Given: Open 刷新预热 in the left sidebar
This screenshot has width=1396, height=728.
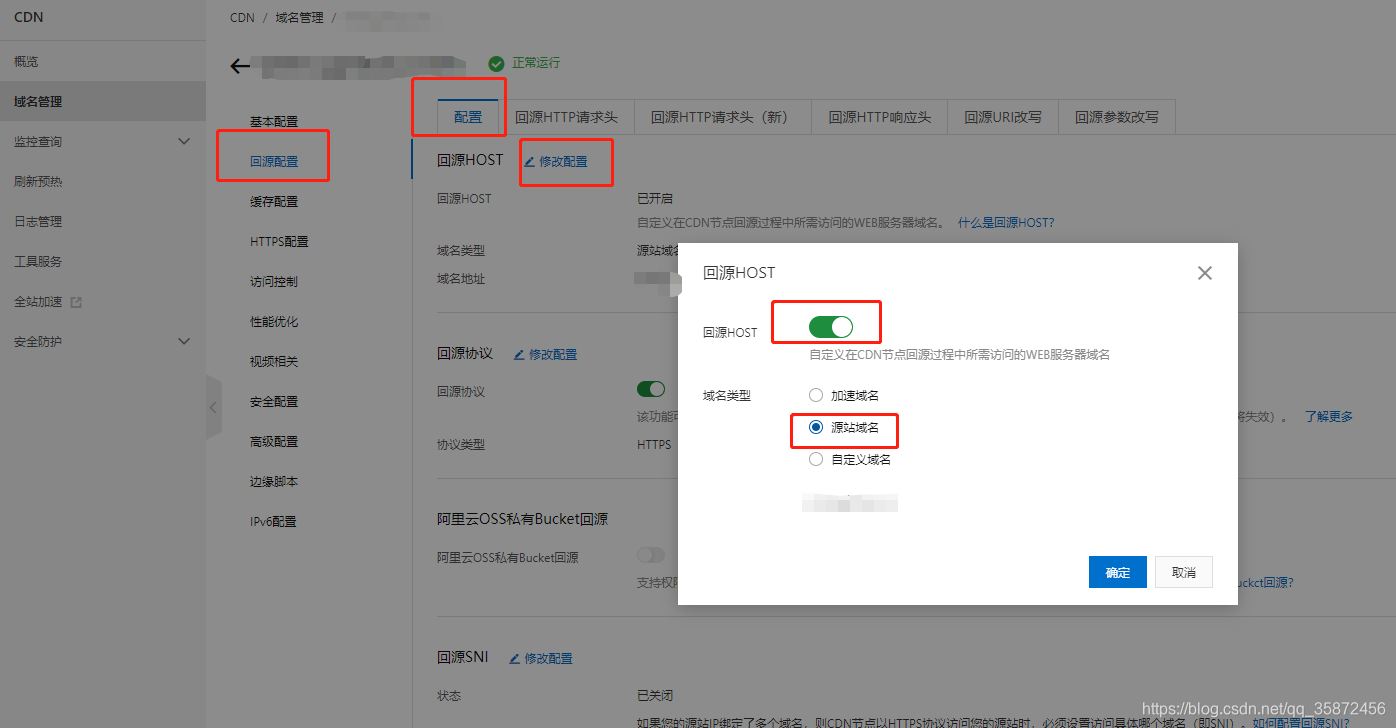Looking at the screenshot, I should [103, 181].
